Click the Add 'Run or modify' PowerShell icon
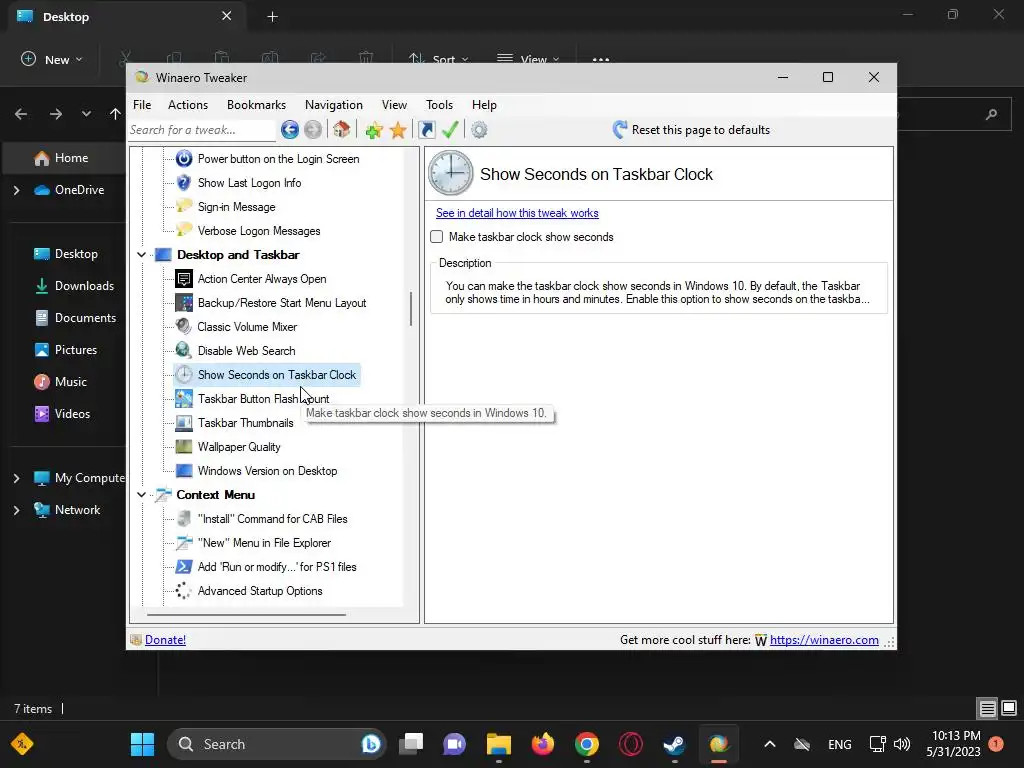This screenshot has height=768, width=1024. (x=184, y=567)
